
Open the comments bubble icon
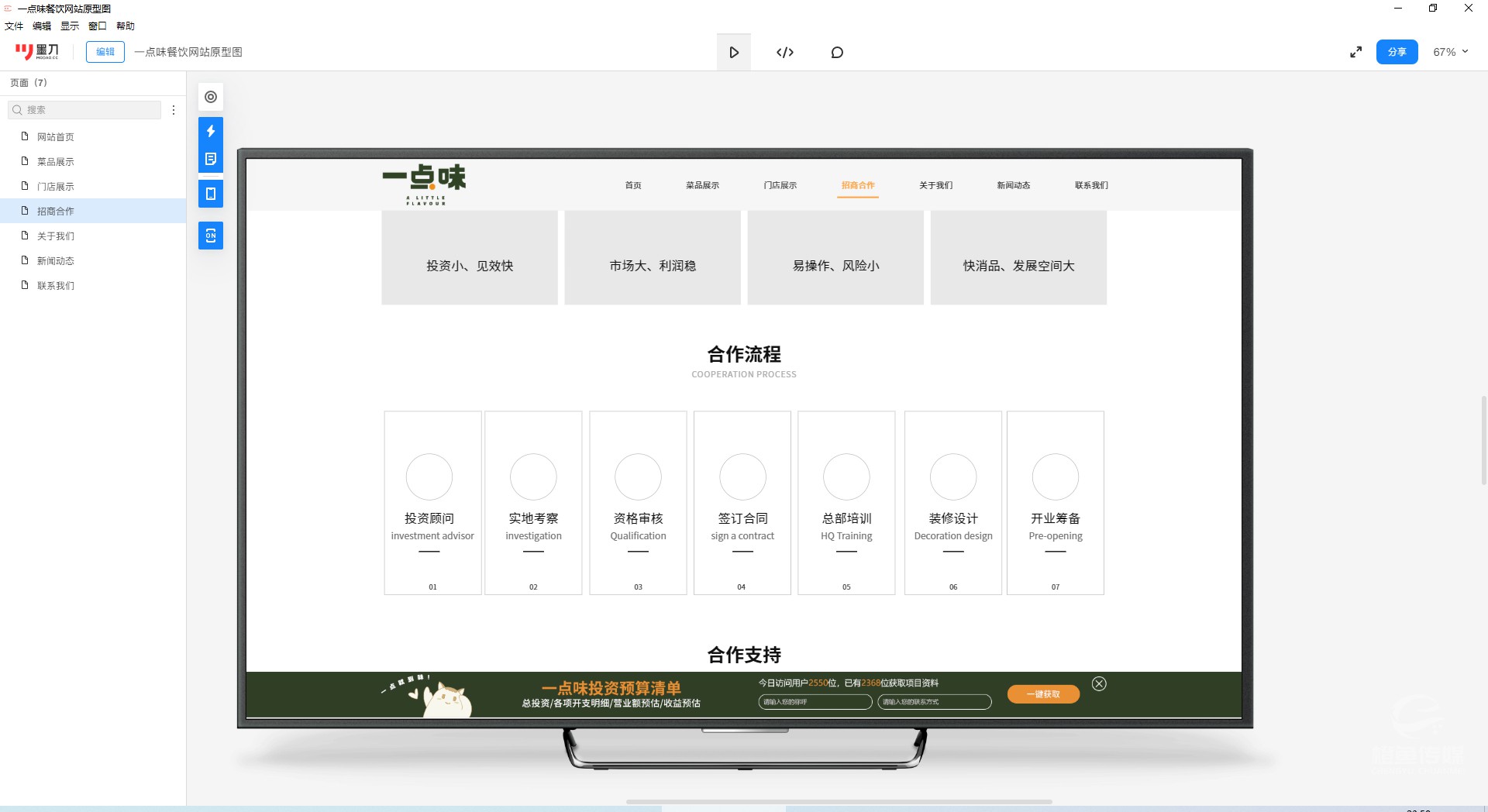point(837,52)
